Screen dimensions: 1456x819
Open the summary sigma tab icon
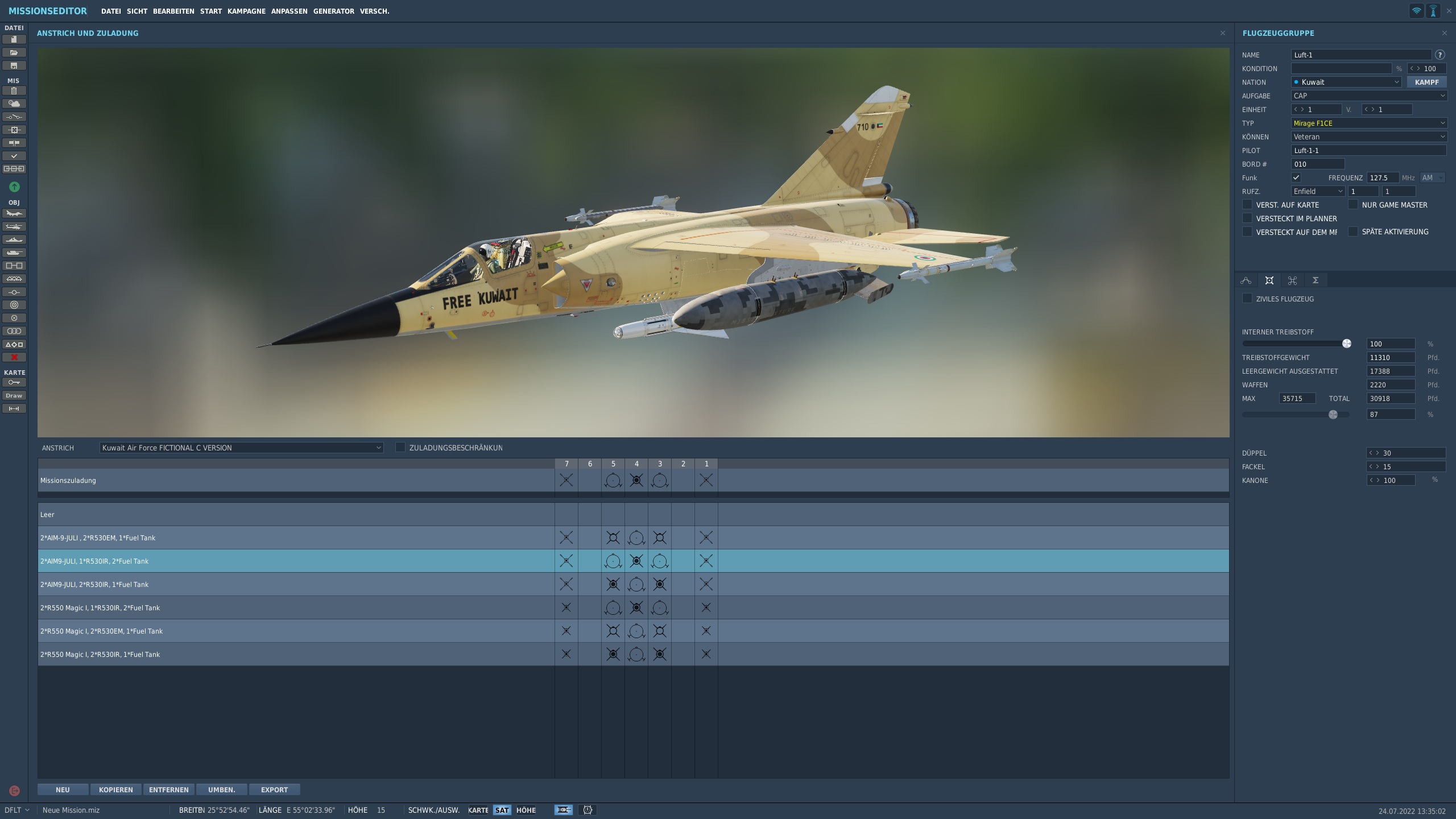pos(1316,280)
